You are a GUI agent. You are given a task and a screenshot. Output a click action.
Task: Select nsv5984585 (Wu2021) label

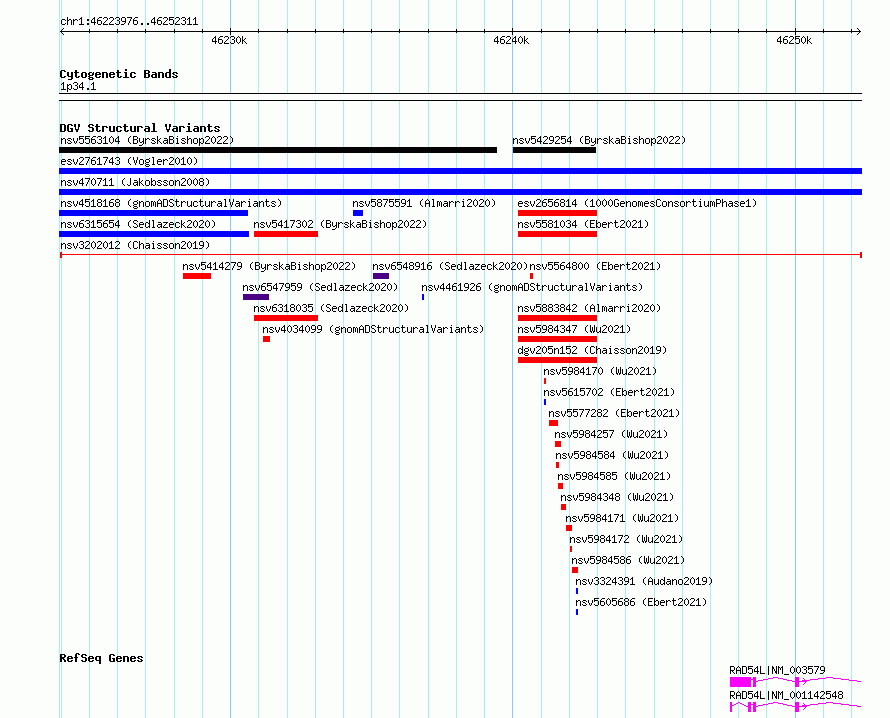coord(614,476)
